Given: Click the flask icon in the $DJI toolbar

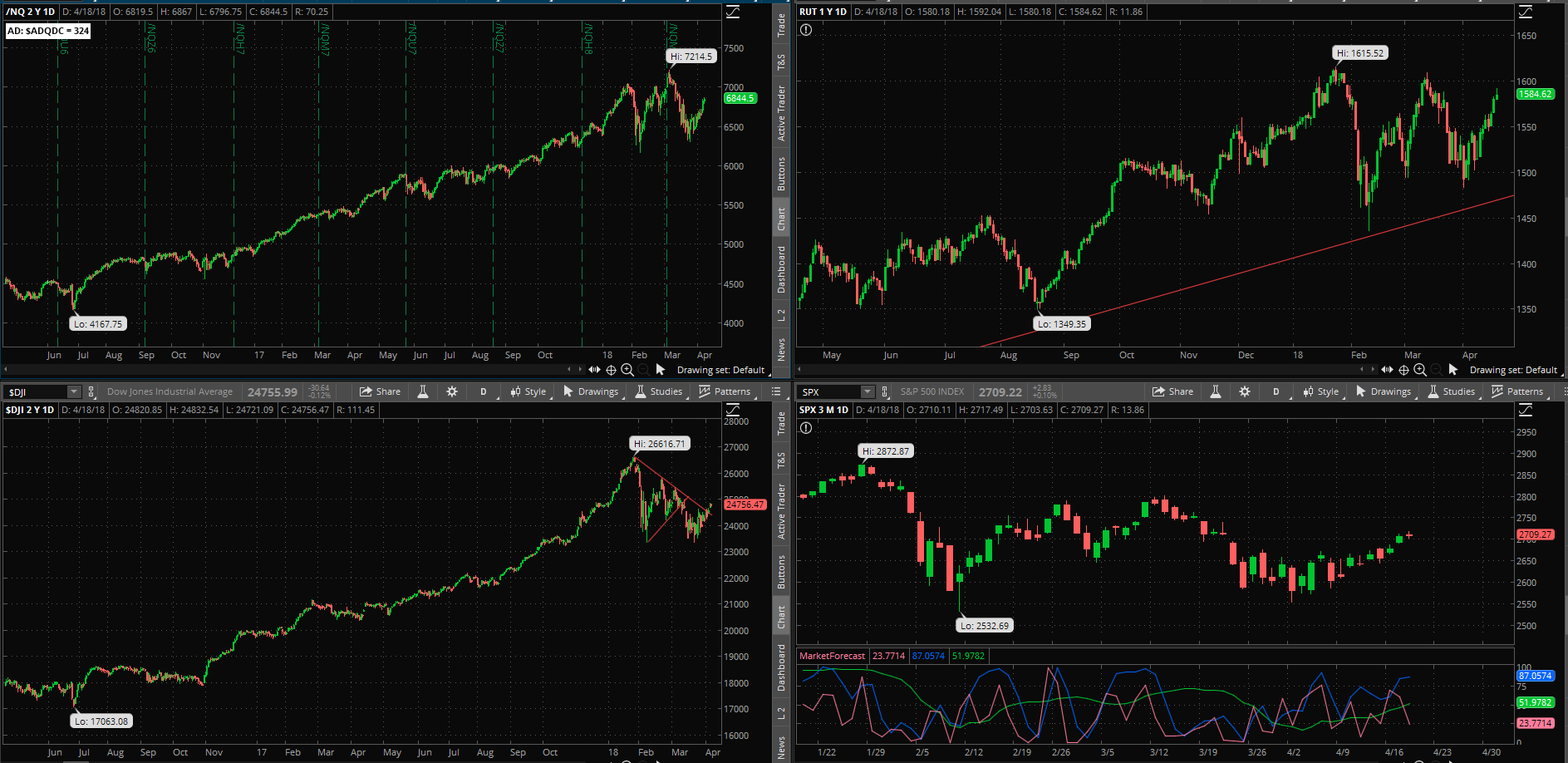Looking at the screenshot, I should (x=423, y=391).
